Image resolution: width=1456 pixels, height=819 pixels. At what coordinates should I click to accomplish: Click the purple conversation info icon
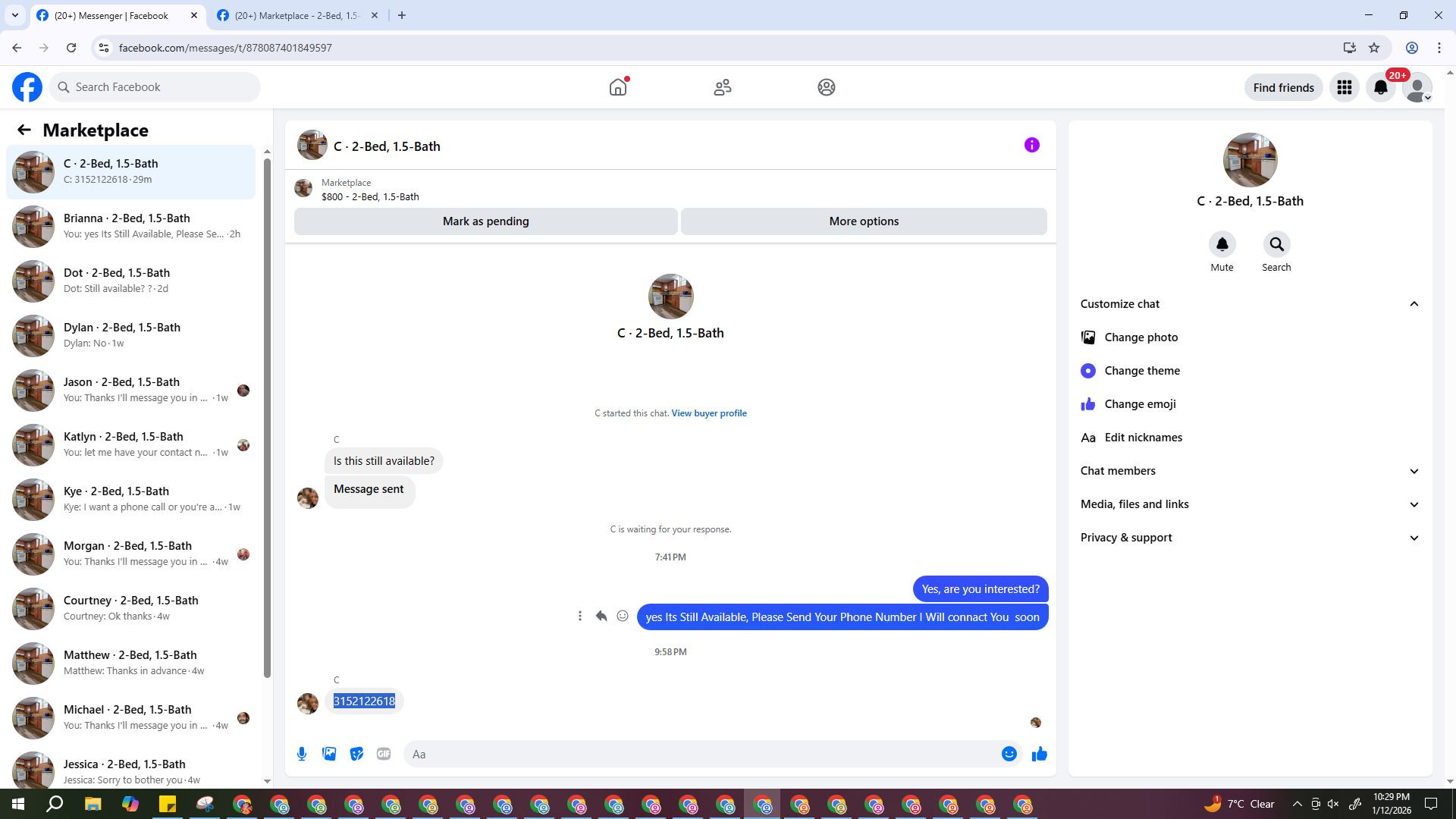[1031, 145]
